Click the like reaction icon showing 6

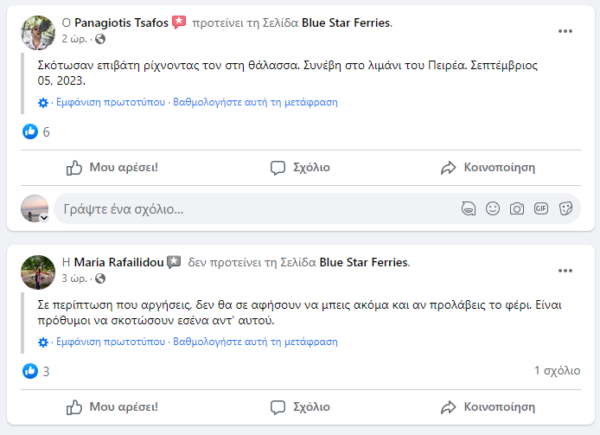click(28, 132)
